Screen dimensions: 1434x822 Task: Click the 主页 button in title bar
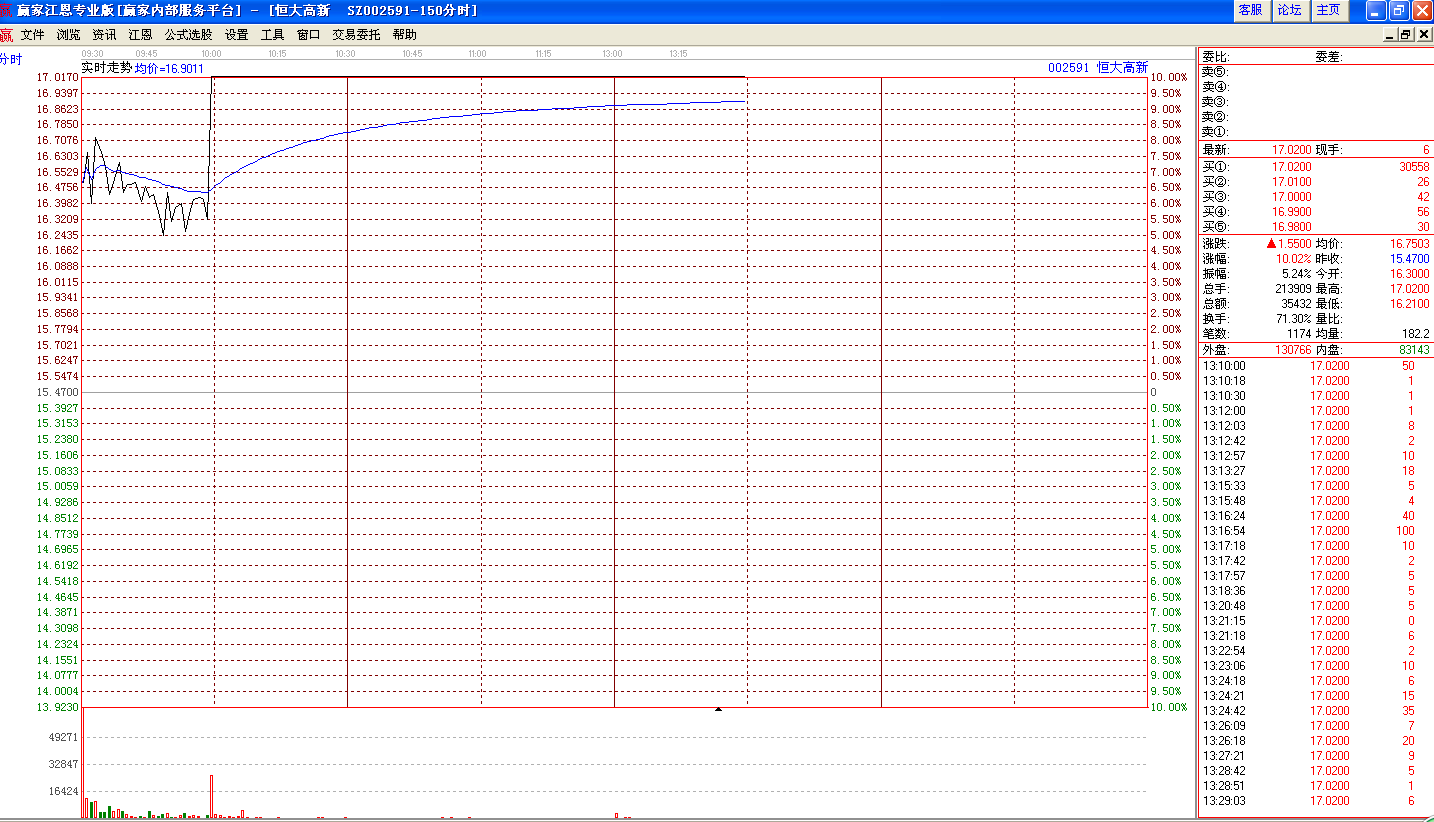pos(1329,10)
